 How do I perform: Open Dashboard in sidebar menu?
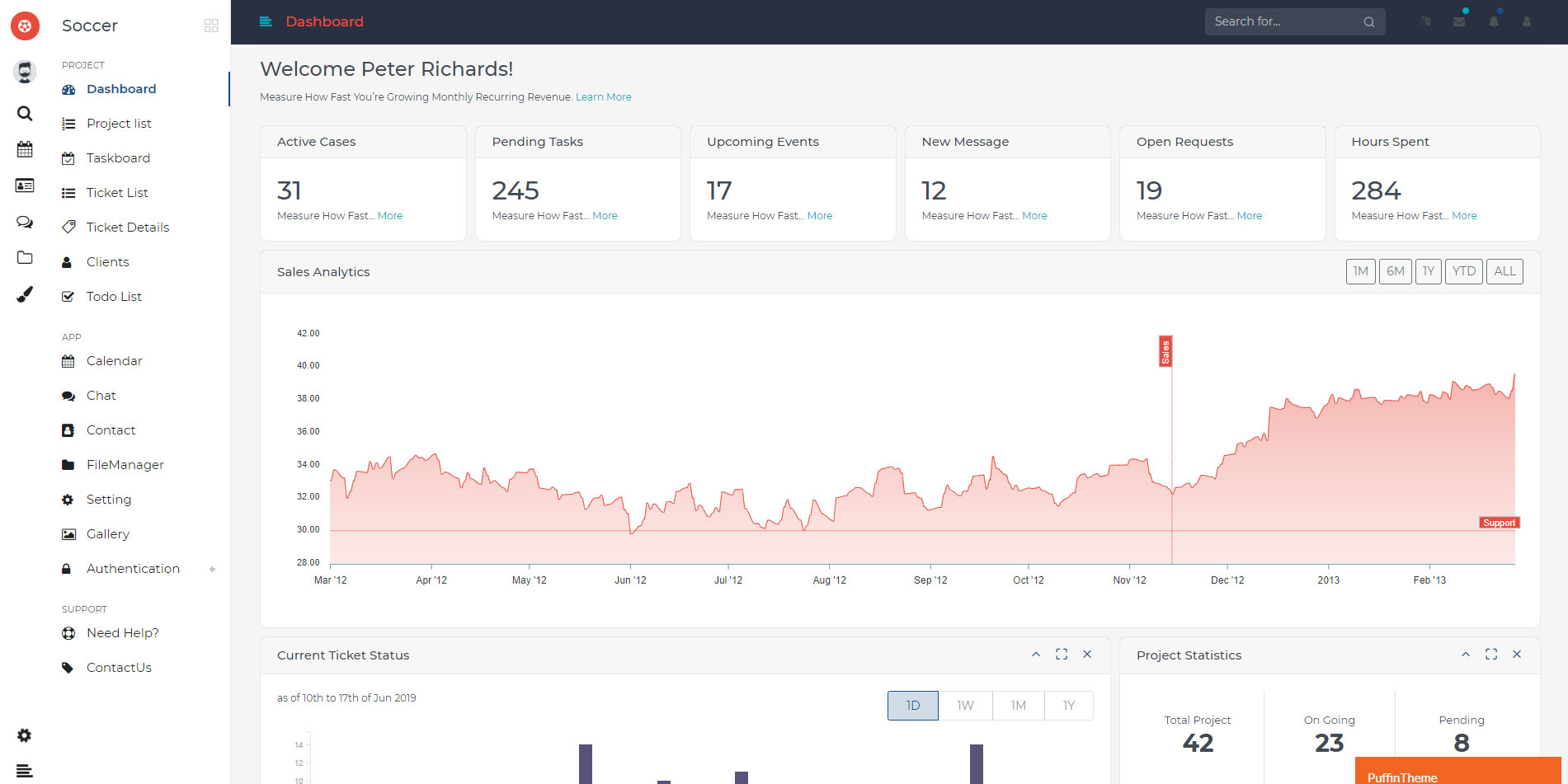[x=121, y=89]
